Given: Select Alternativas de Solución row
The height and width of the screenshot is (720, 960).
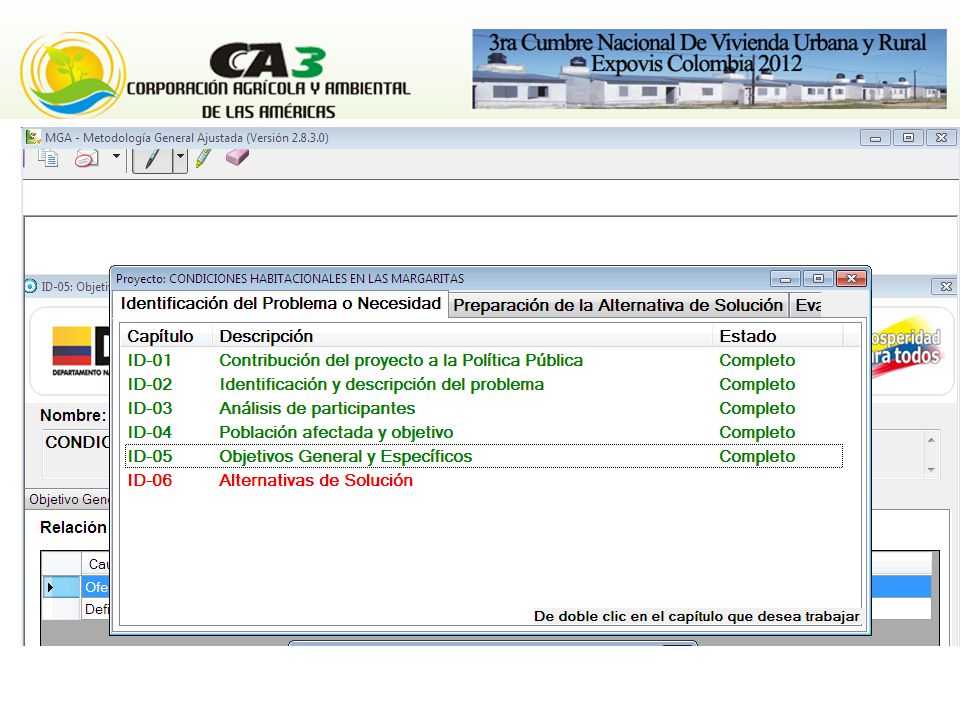Looking at the screenshot, I should pyautogui.click(x=316, y=480).
